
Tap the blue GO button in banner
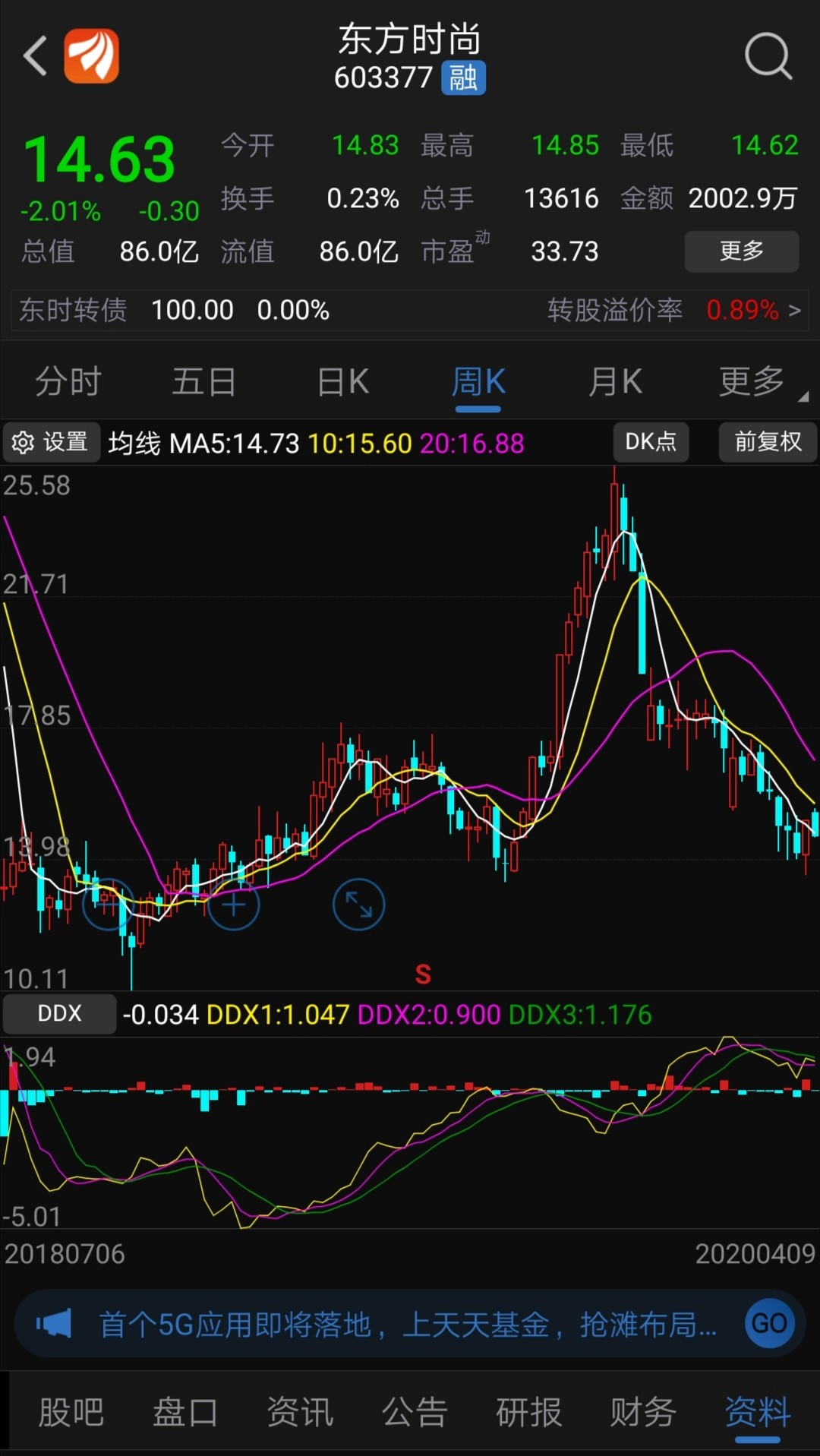(x=769, y=1323)
